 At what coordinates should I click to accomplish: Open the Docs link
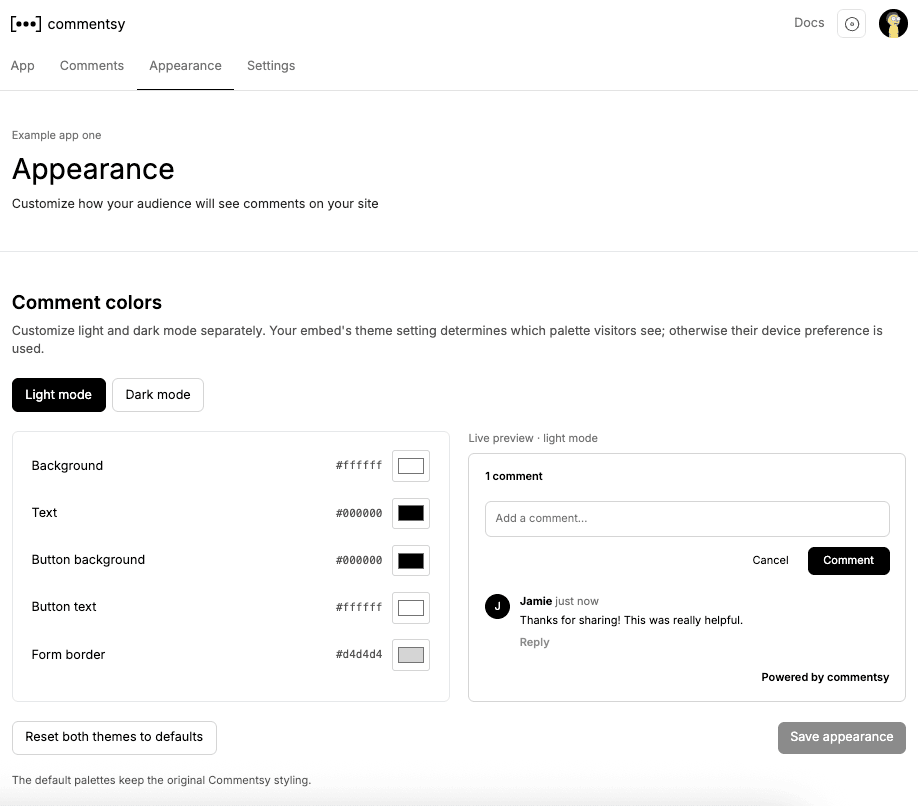point(809,23)
